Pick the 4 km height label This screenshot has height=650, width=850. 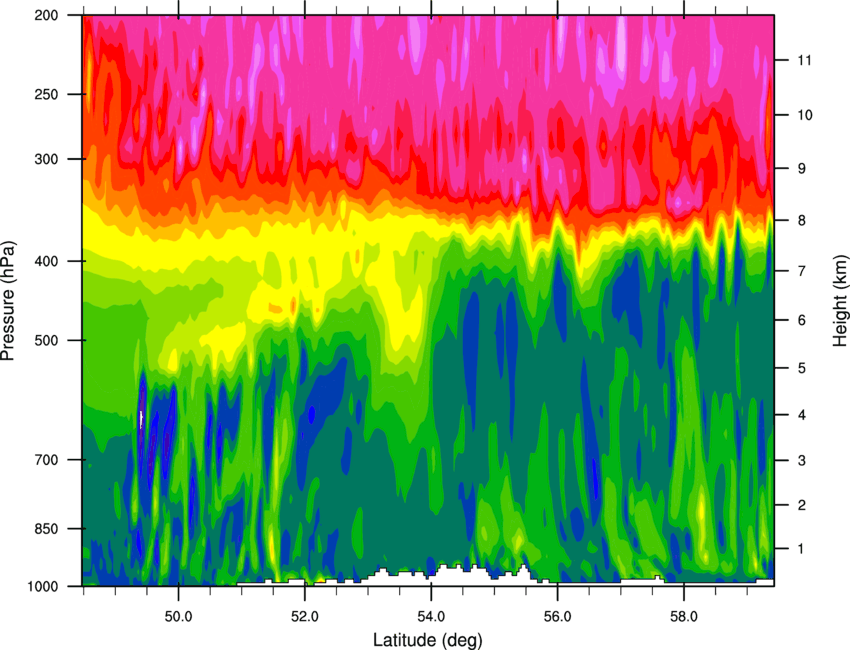point(802,415)
